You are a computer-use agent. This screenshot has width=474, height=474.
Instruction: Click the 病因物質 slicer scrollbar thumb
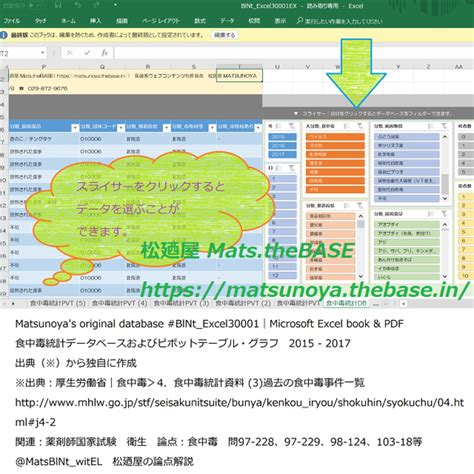click(445, 184)
